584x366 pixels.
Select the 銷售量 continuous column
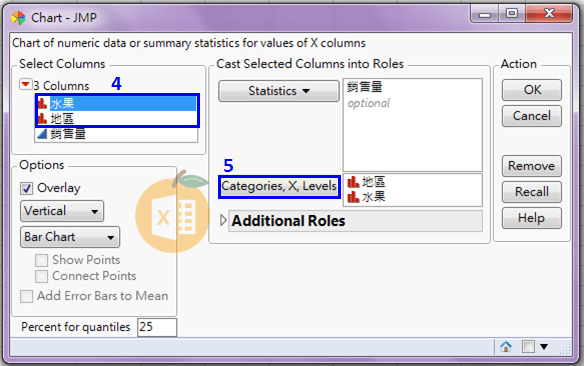(x=116, y=134)
